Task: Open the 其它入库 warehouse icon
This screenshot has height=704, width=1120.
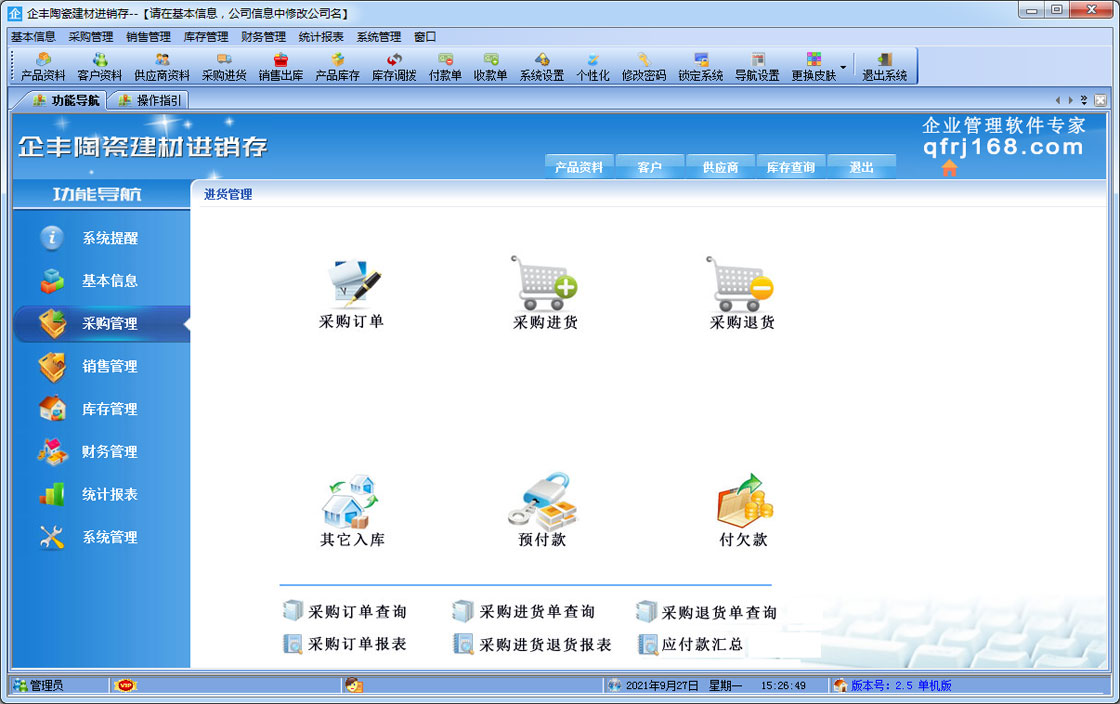Action: (x=351, y=502)
